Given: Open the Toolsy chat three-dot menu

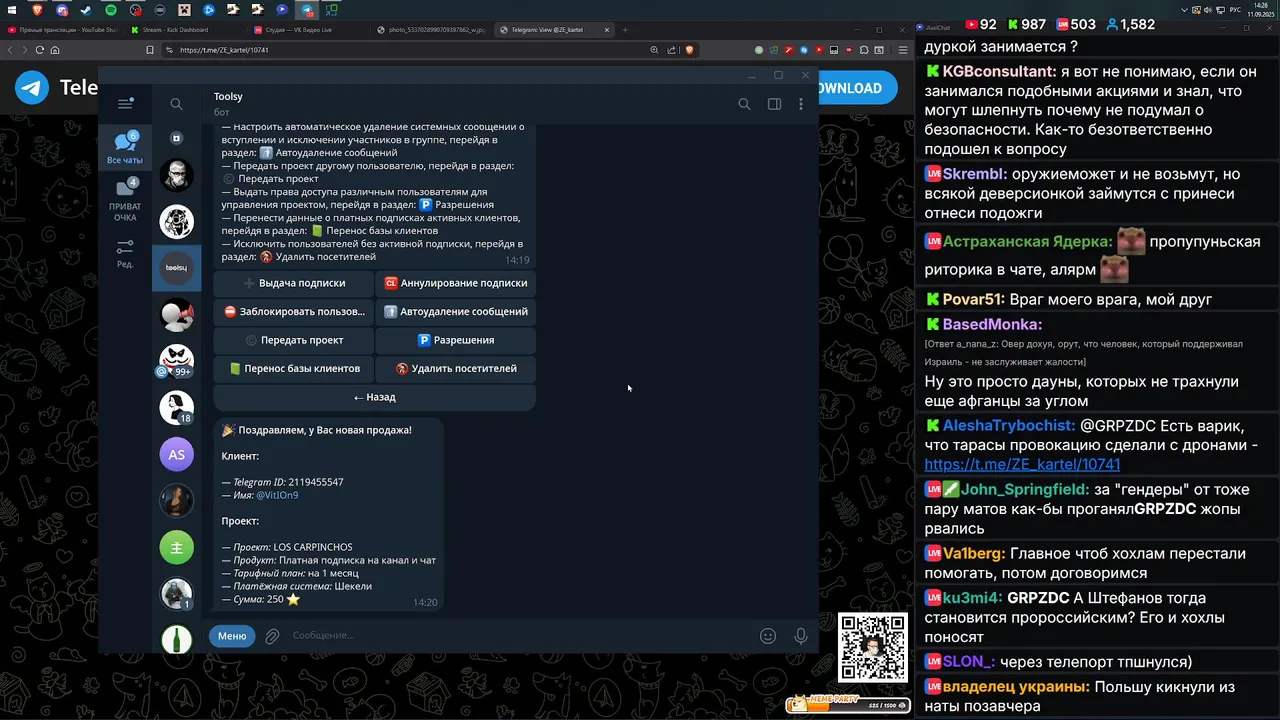Looking at the screenshot, I should click(800, 104).
